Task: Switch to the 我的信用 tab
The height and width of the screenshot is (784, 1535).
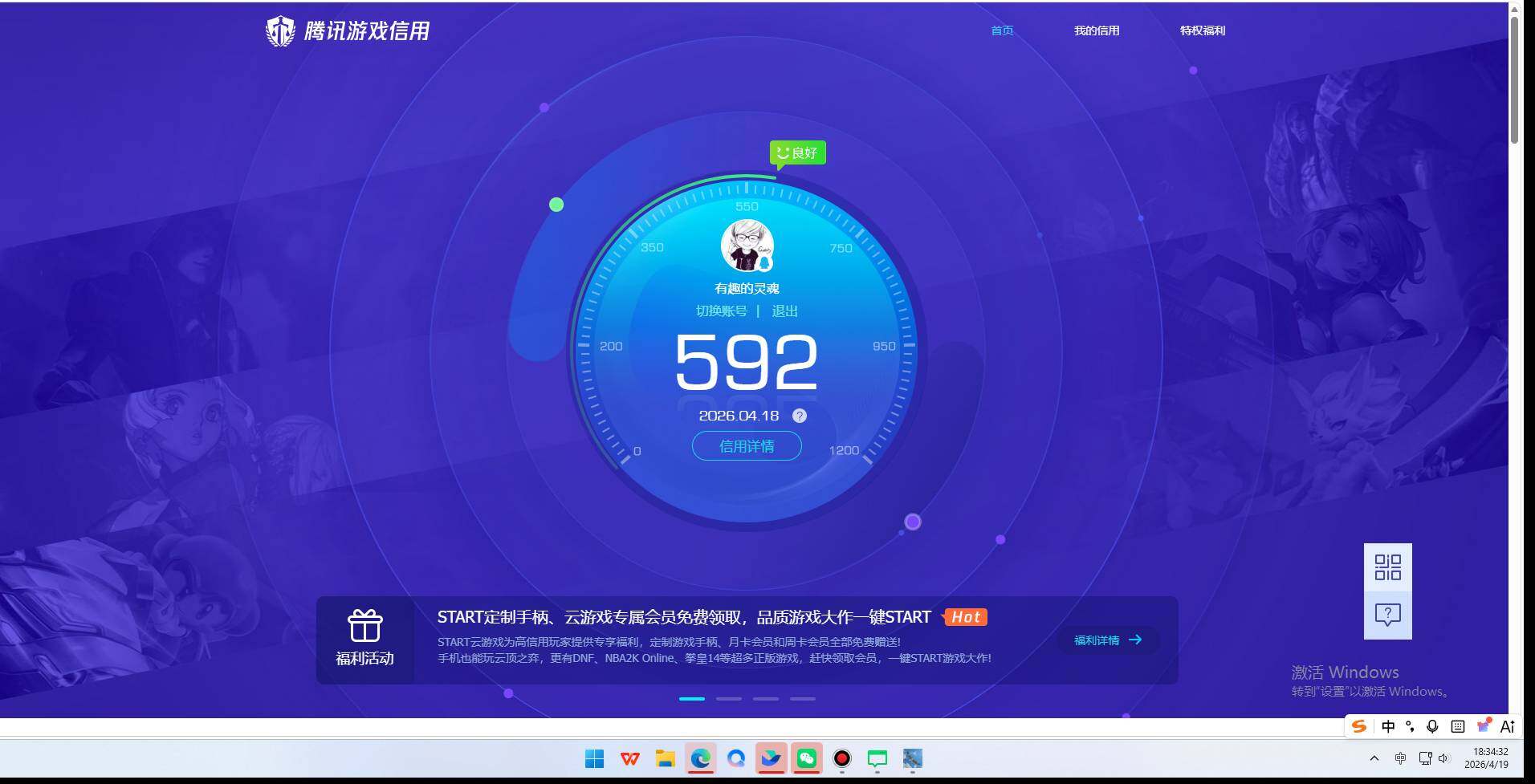Action: click(1097, 30)
